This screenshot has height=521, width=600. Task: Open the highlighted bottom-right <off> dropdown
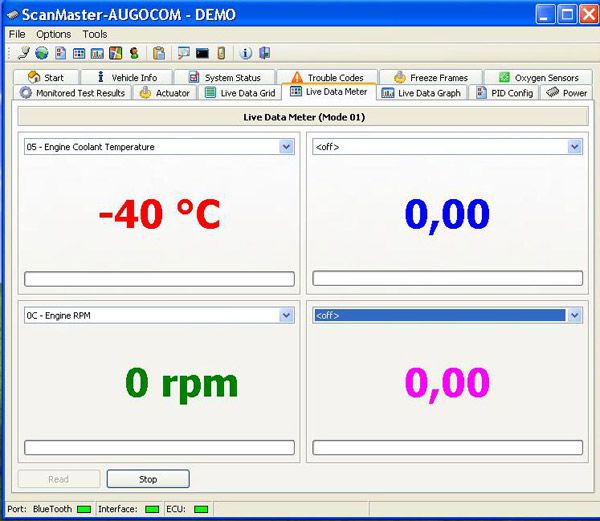[575, 315]
